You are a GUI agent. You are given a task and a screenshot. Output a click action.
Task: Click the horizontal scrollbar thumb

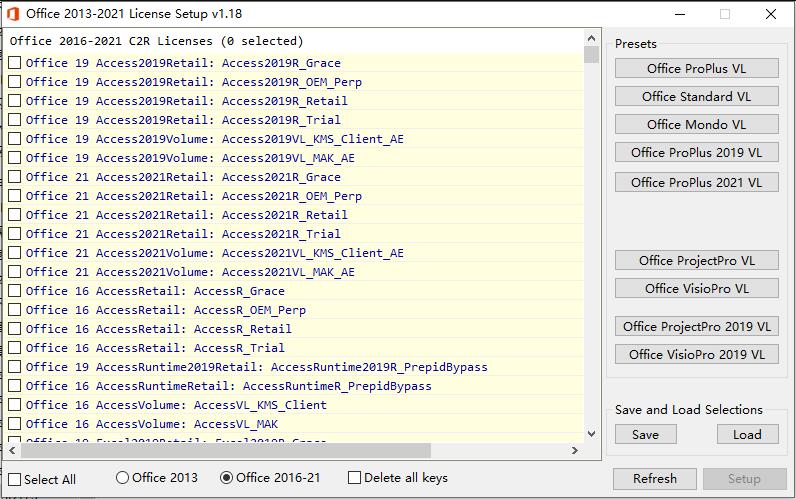pyautogui.click(x=226, y=450)
